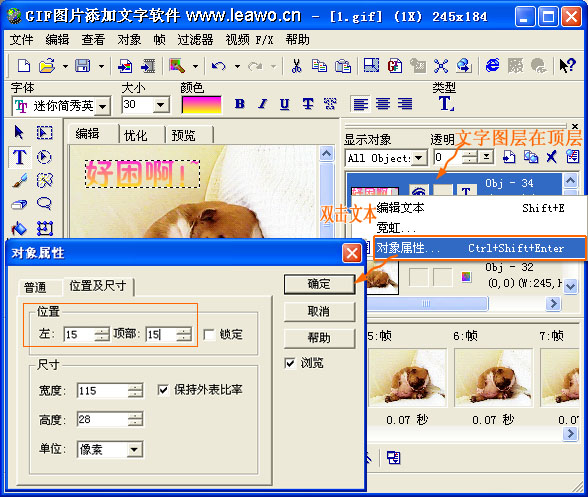Image resolution: width=588 pixels, height=497 pixels.
Task: Underline the text
Action: [285, 104]
